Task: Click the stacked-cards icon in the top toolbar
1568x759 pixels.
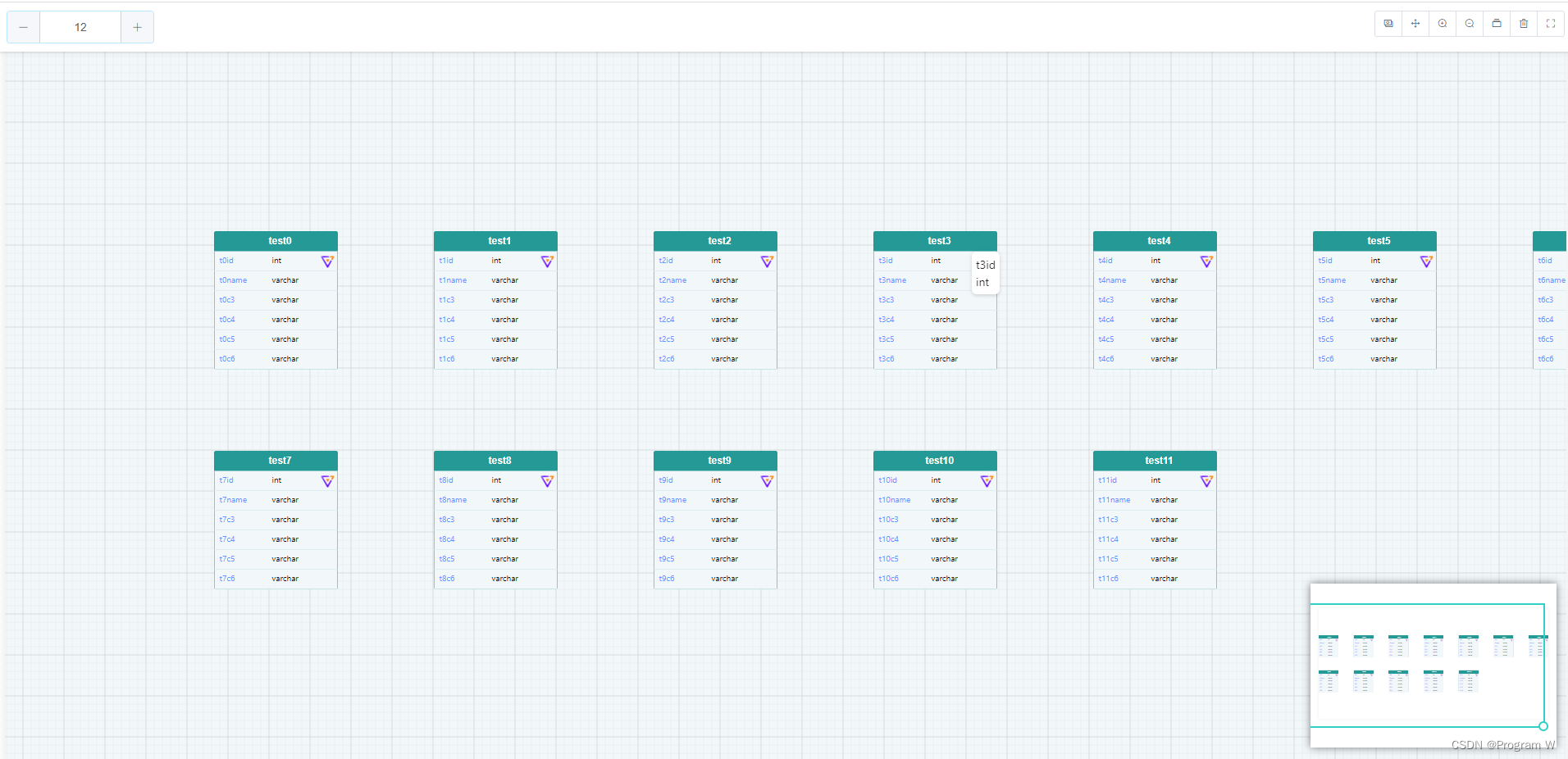Action: pos(1388,24)
